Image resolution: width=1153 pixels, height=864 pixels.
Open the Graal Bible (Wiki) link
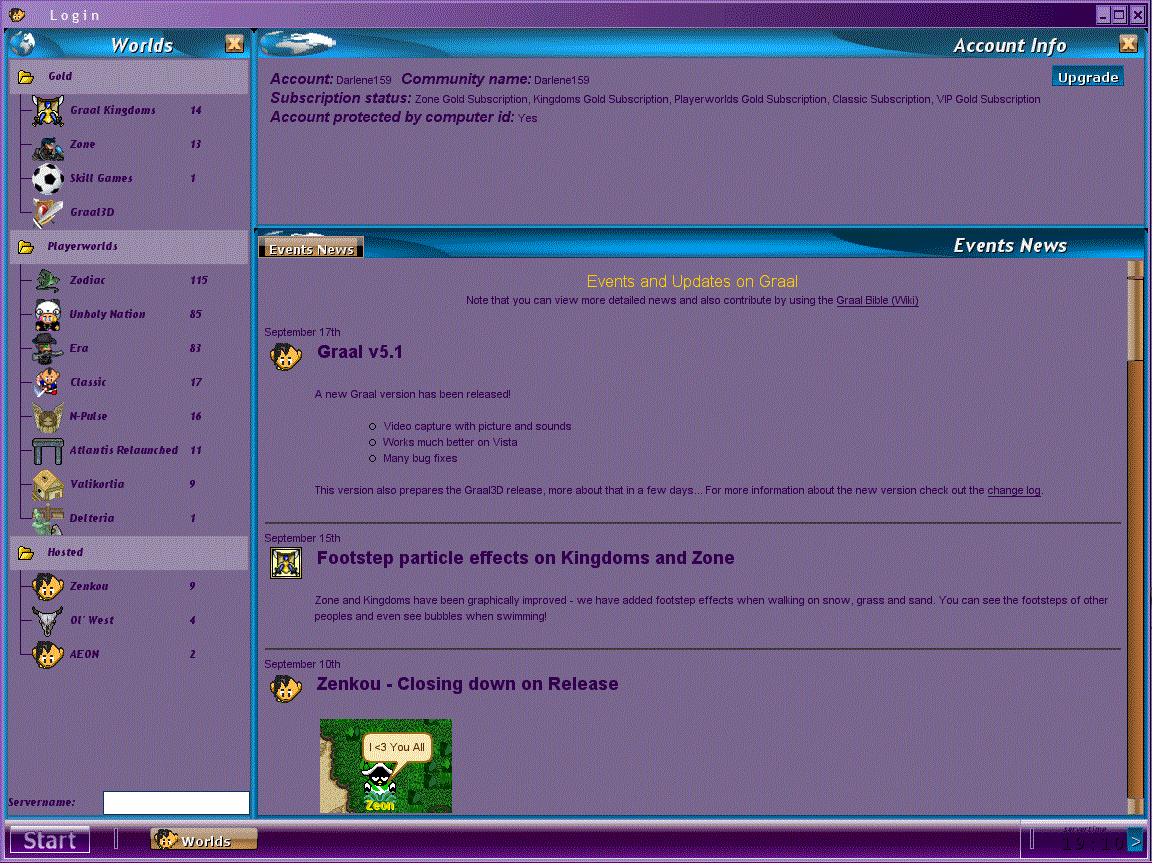click(x=877, y=300)
